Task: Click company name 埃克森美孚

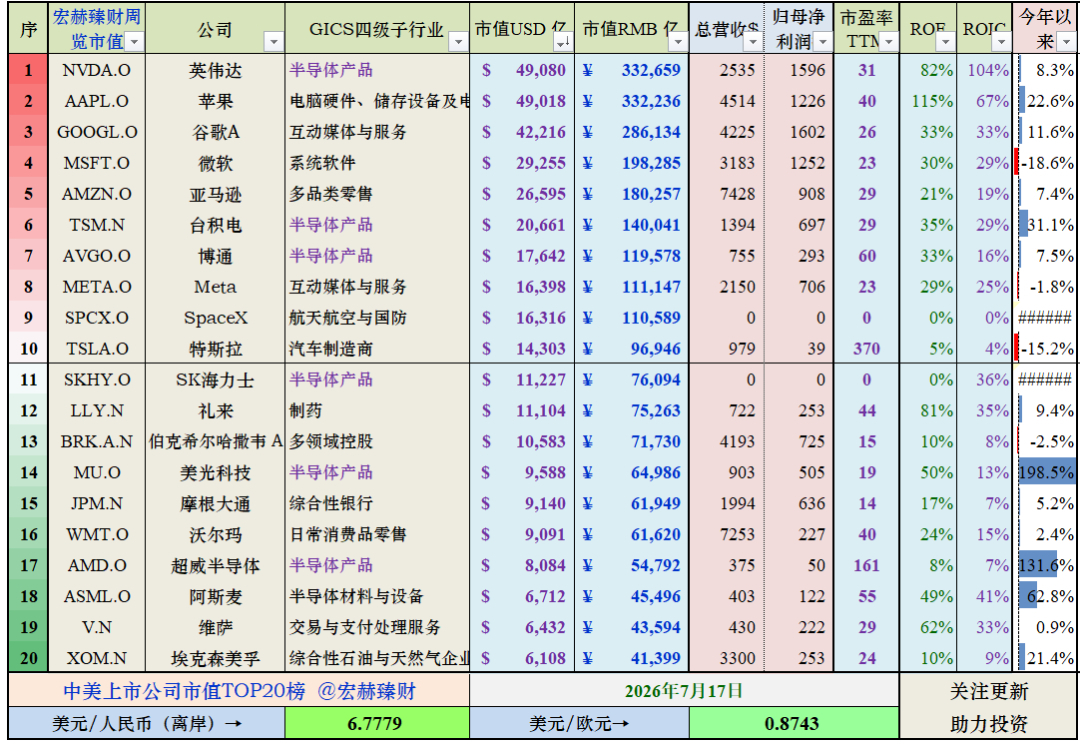Action: (x=216, y=659)
